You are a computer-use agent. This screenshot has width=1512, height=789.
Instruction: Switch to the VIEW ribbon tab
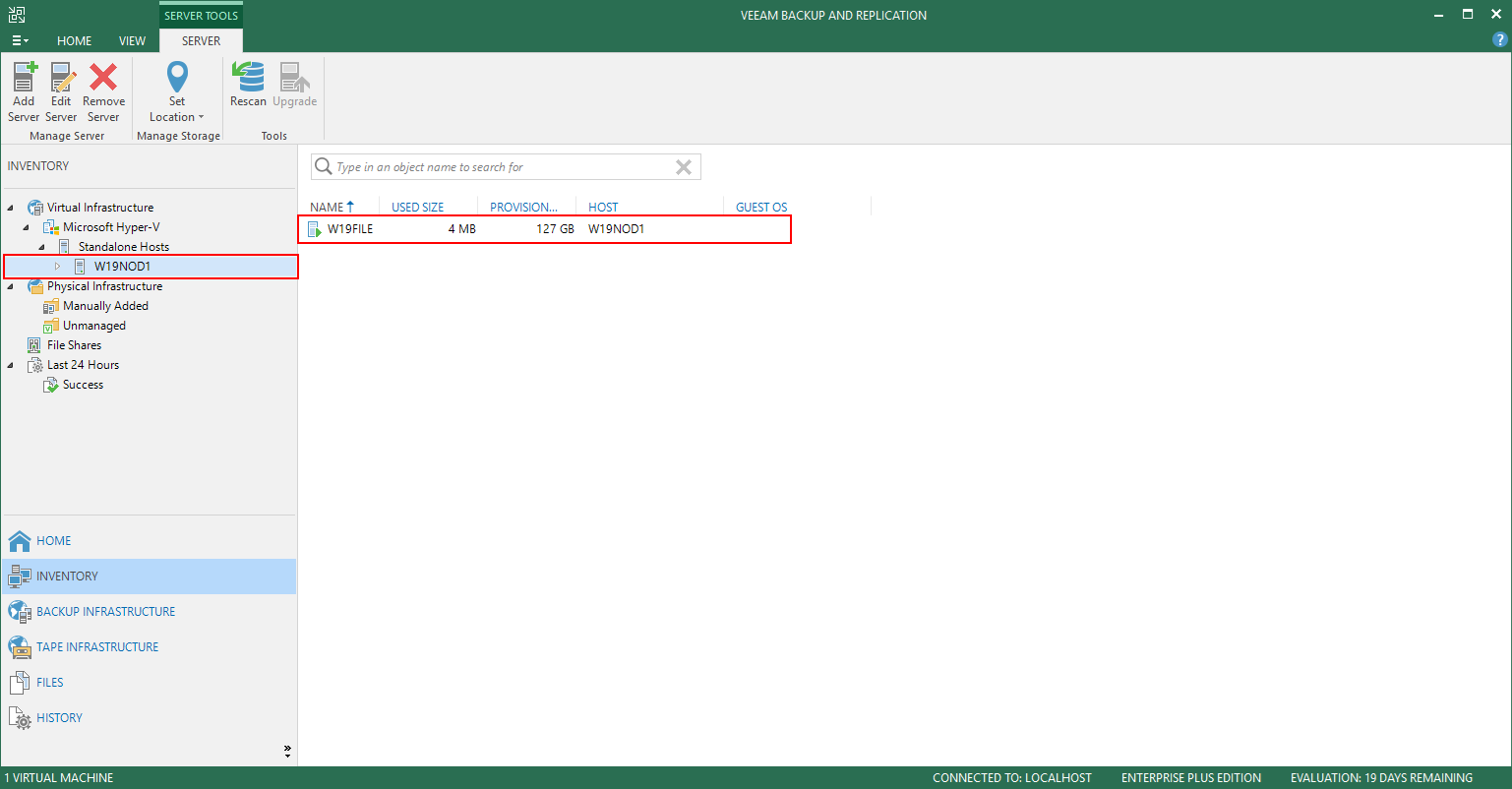click(x=132, y=41)
